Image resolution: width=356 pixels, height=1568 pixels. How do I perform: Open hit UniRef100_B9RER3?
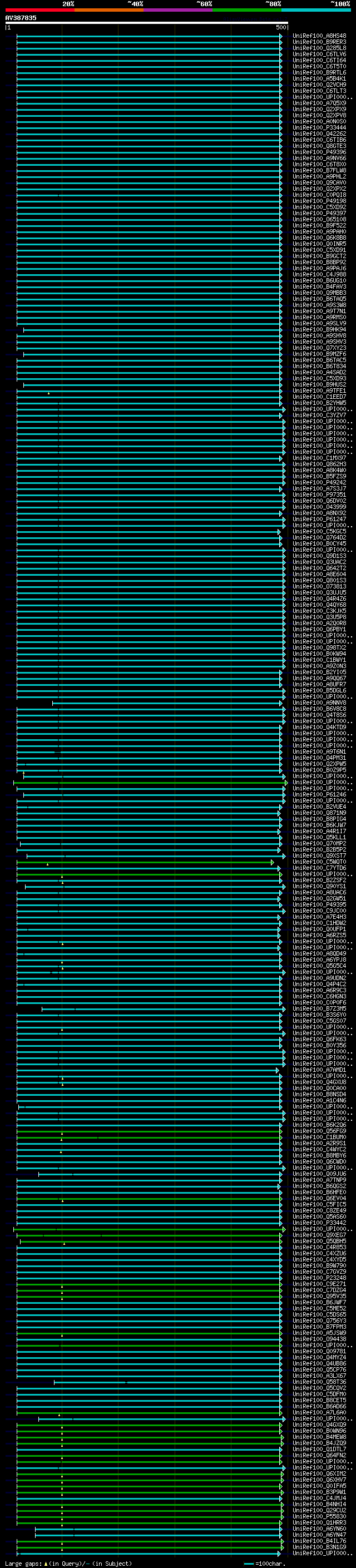coord(319,42)
